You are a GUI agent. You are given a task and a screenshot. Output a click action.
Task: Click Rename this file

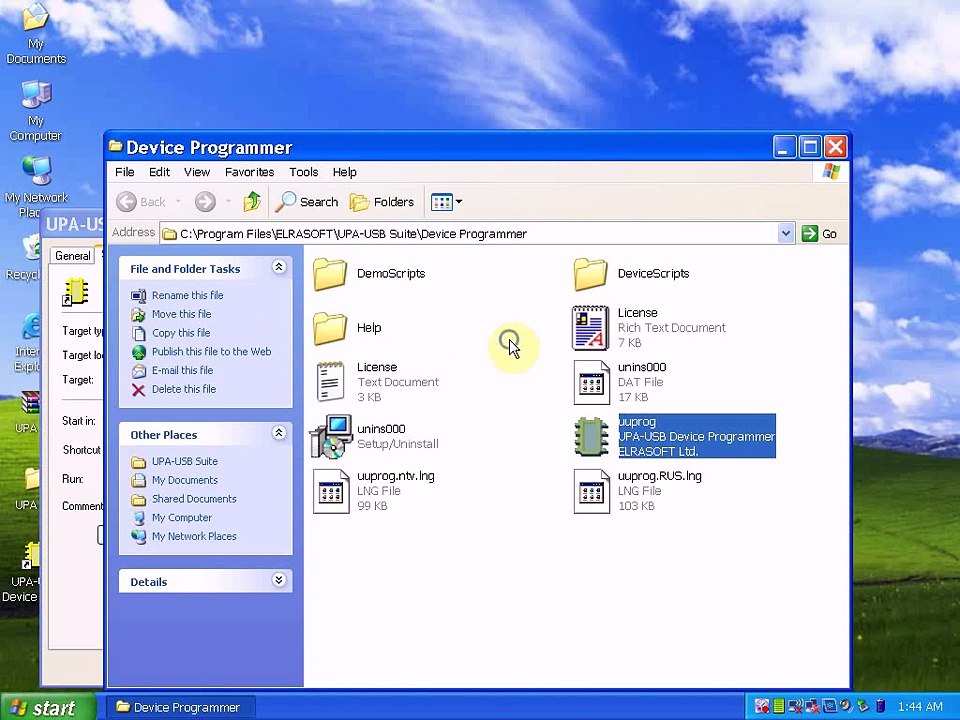click(x=187, y=295)
